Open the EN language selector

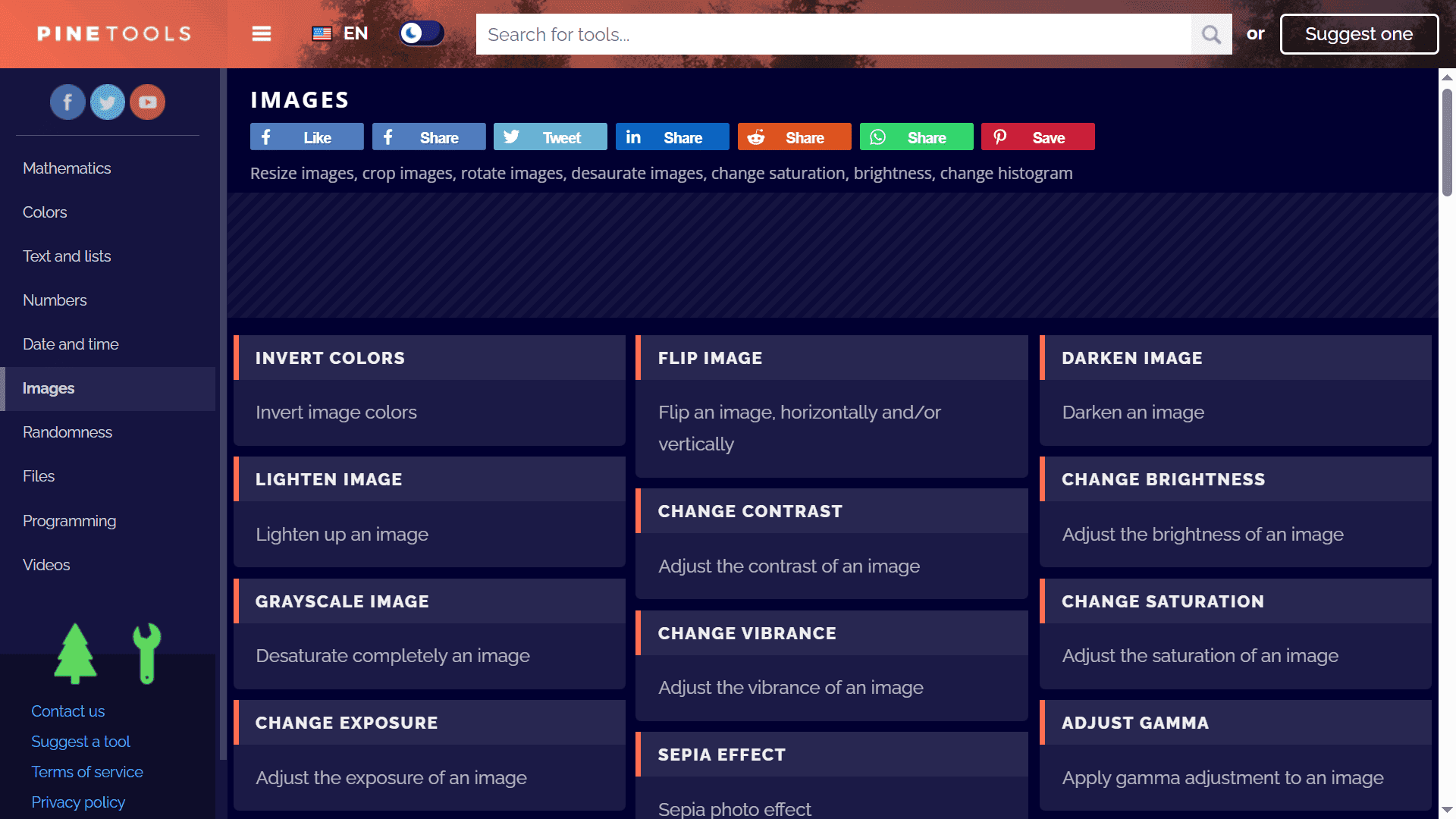(340, 33)
